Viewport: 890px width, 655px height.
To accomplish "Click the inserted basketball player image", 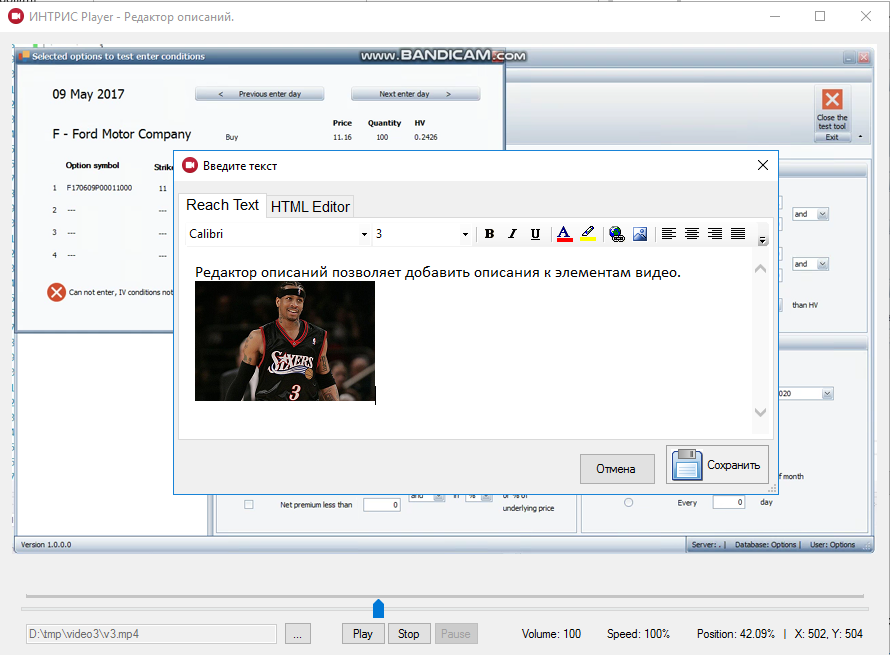I will pos(285,341).
